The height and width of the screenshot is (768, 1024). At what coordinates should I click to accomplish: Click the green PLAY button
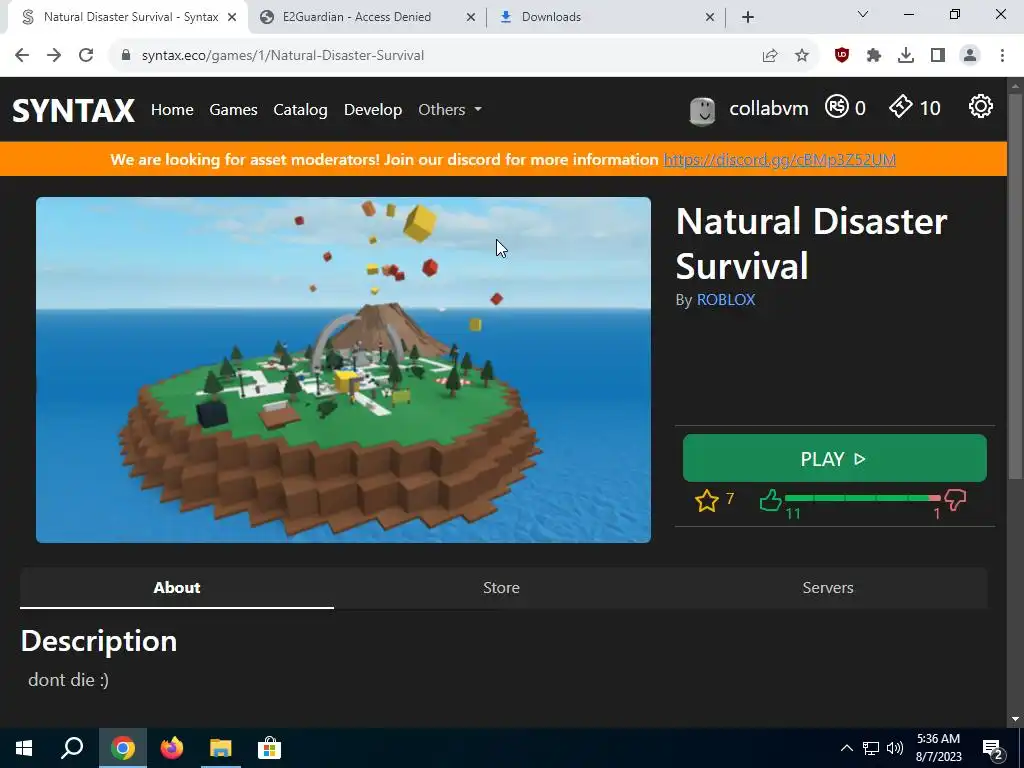[x=835, y=458]
